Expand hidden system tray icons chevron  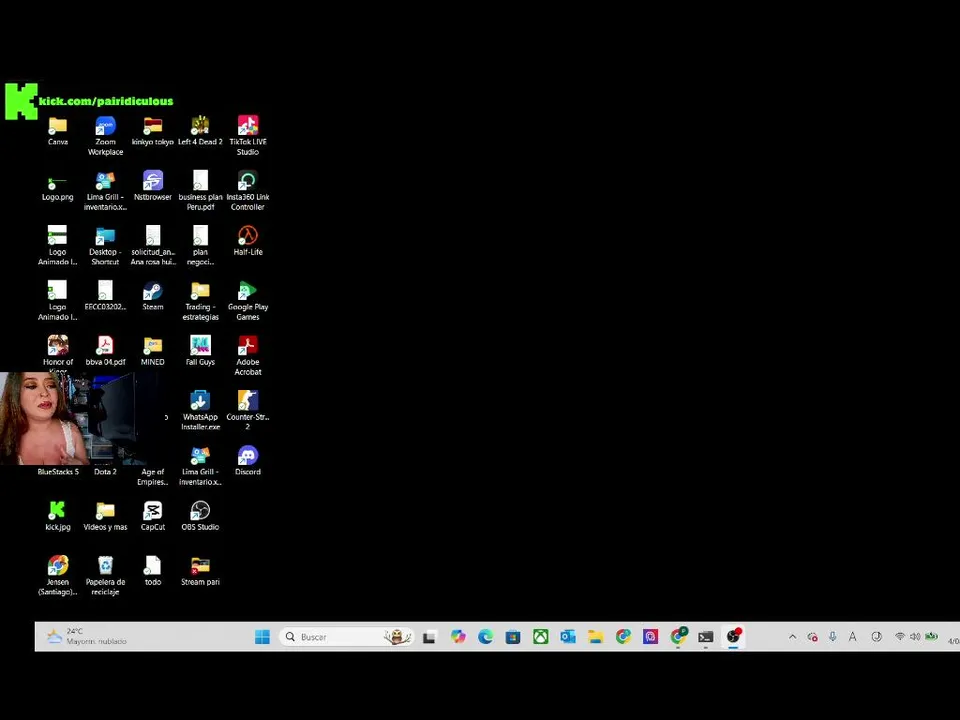[792, 637]
